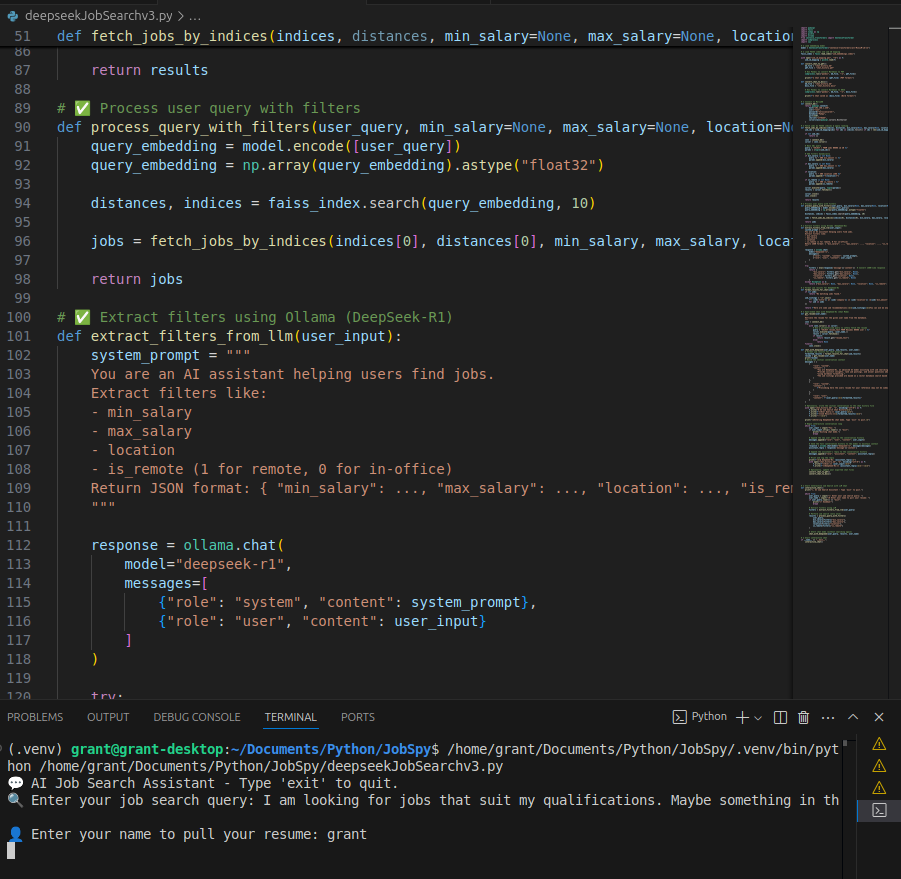901x879 pixels.
Task: Click the "deepseek-r1" model string
Action: tap(230, 564)
